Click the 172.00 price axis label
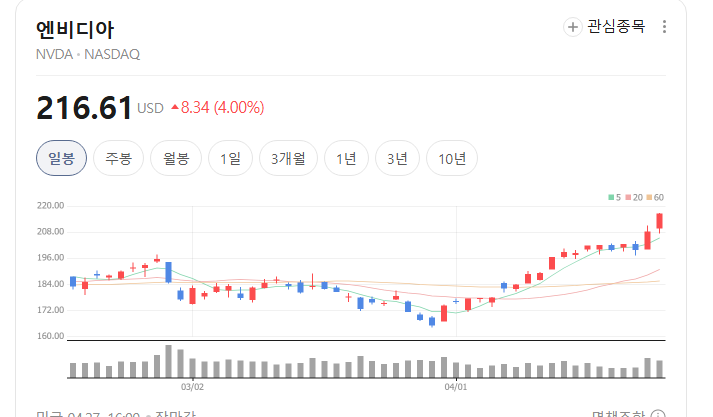This screenshot has width=713, height=417. (50, 310)
